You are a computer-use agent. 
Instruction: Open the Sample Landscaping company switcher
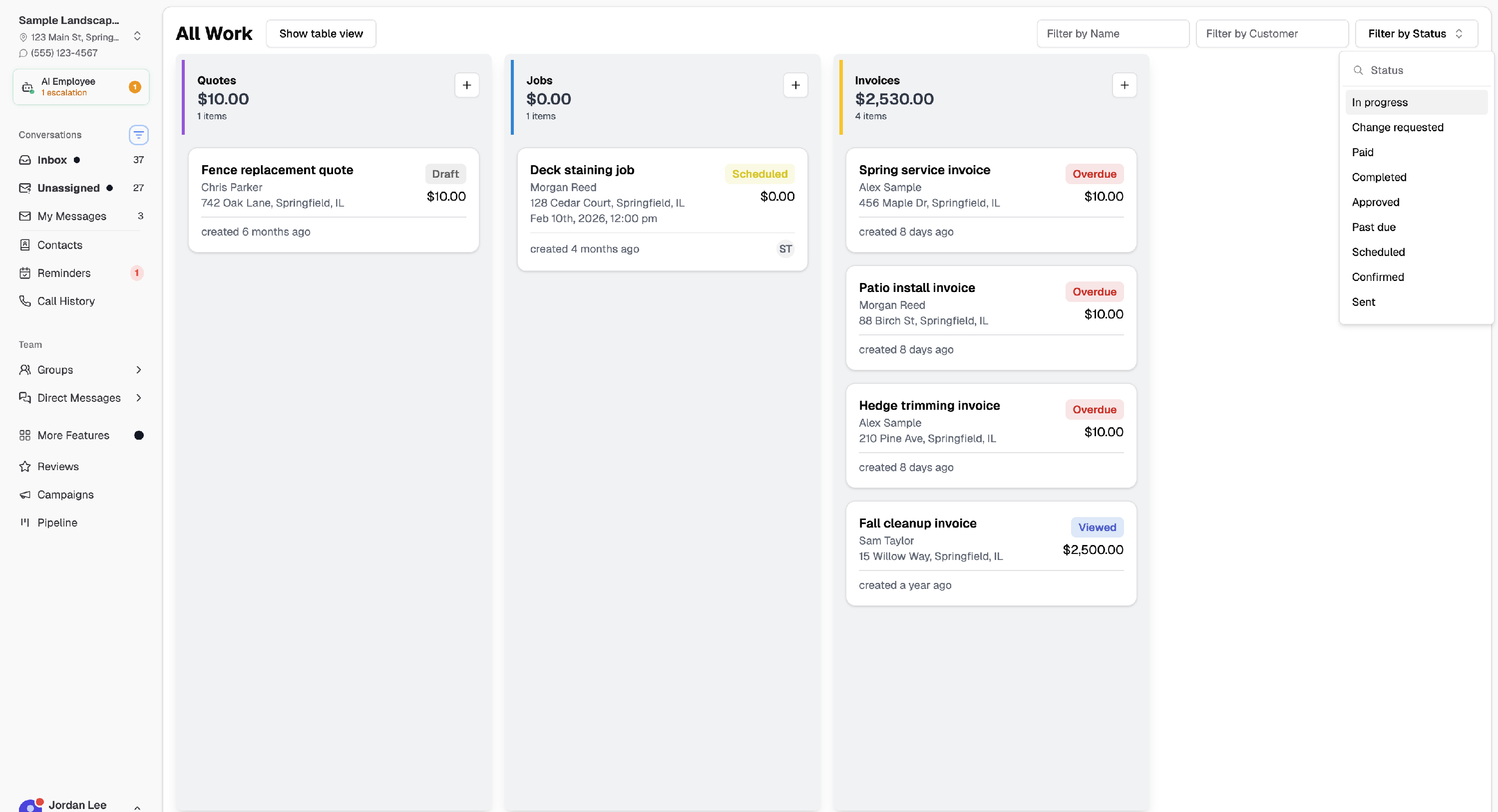point(137,36)
